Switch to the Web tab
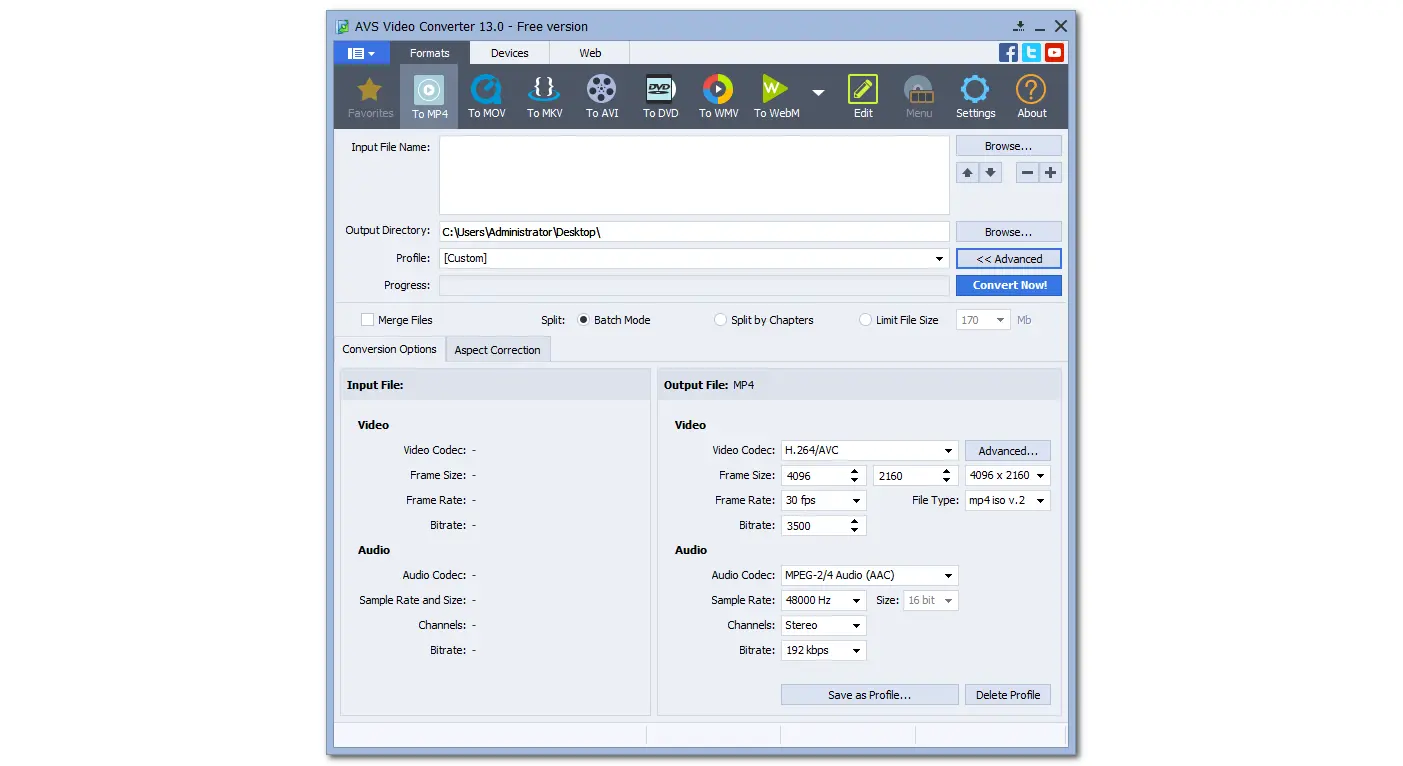 pyautogui.click(x=590, y=53)
